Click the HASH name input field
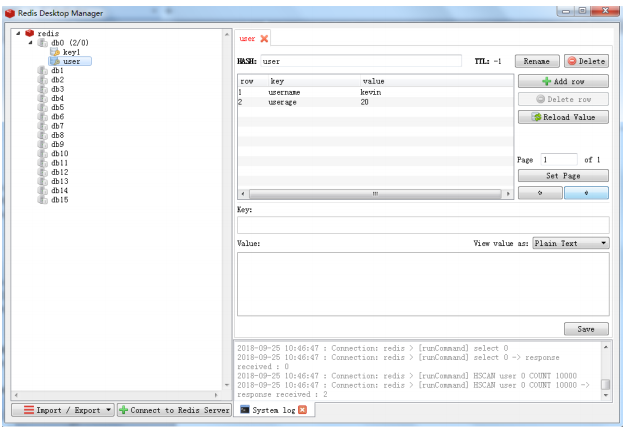This screenshot has width=624, height=429. click(361, 61)
